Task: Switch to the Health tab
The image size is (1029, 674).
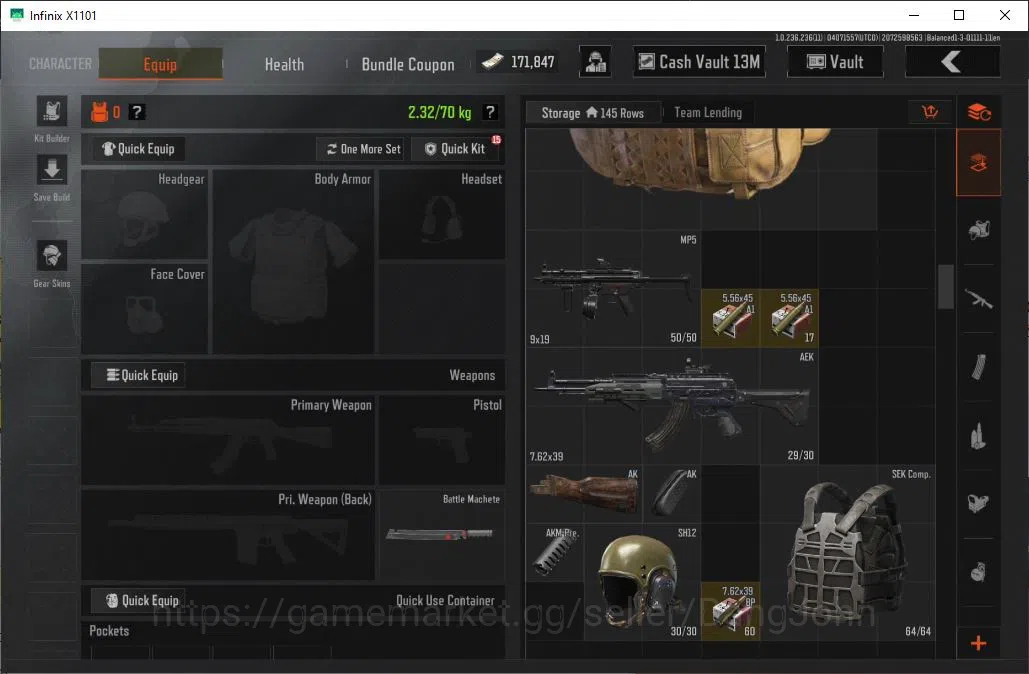Action: [284, 64]
